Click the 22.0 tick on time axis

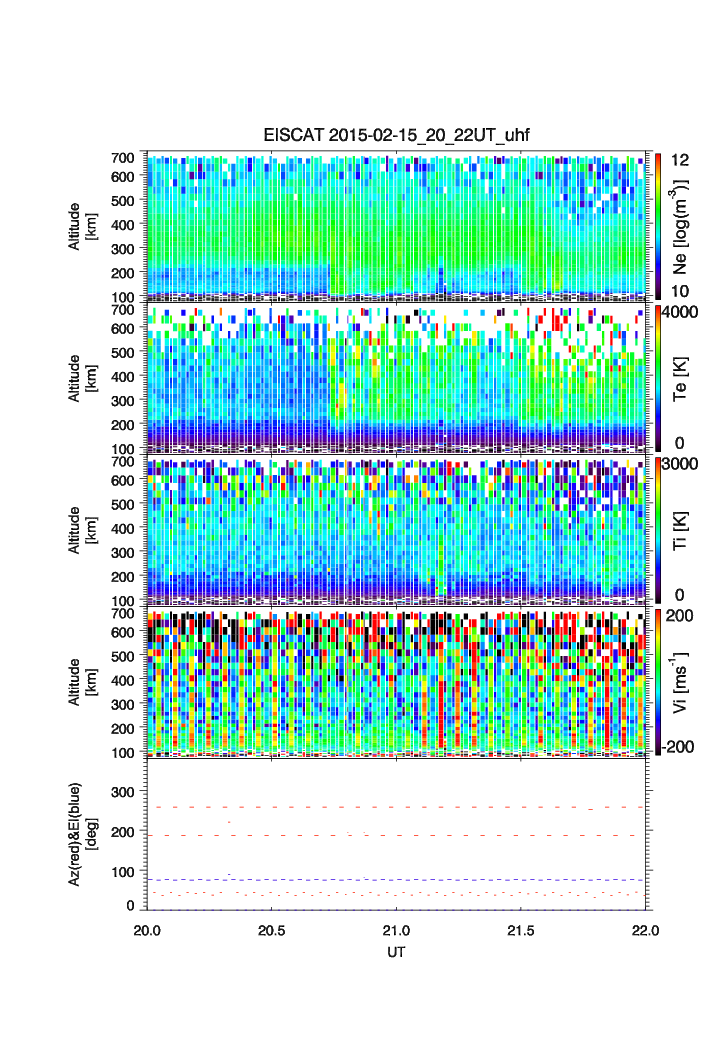pyautogui.click(x=646, y=929)
